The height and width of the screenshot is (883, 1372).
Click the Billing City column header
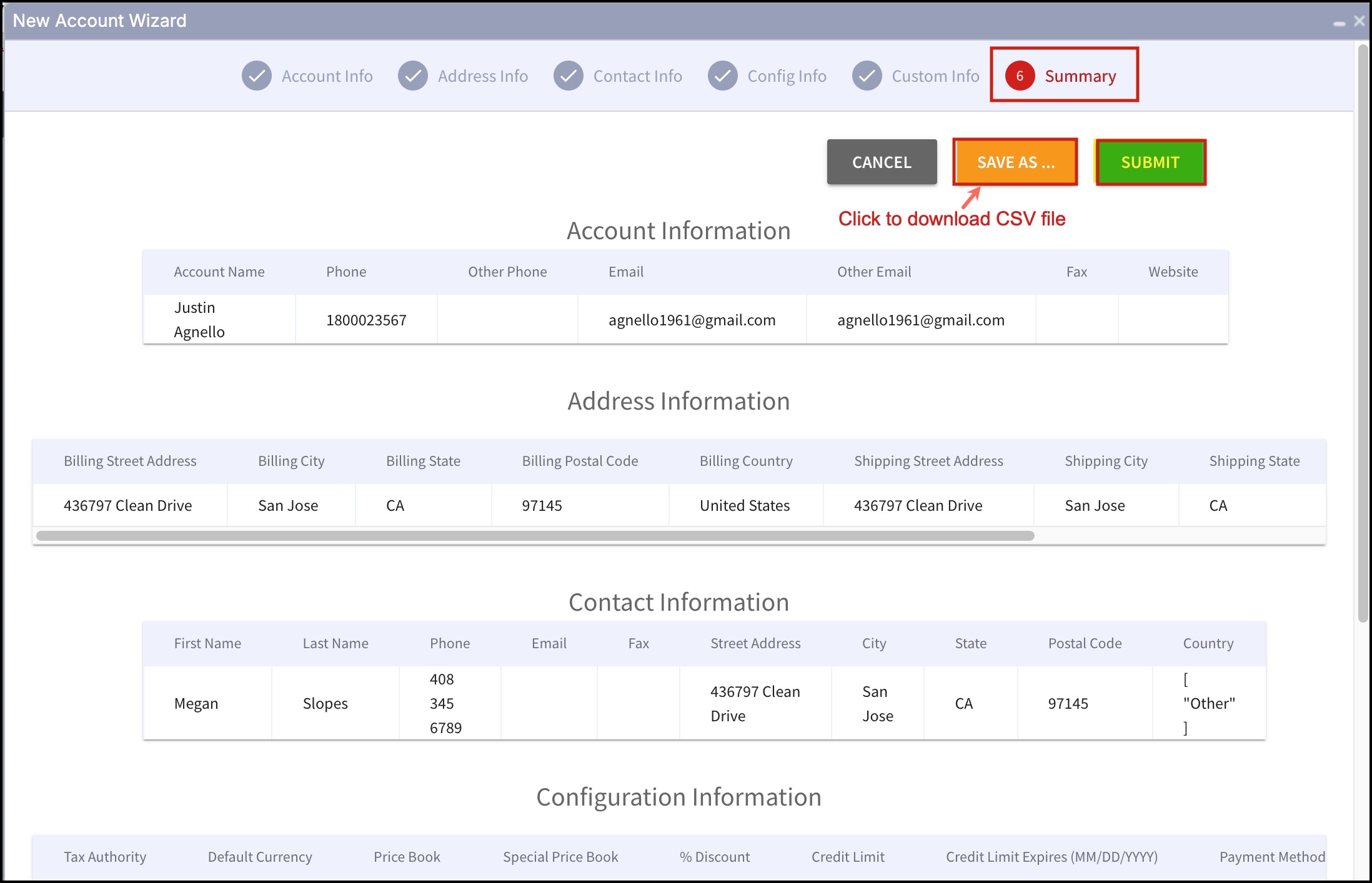click(291, 461)
